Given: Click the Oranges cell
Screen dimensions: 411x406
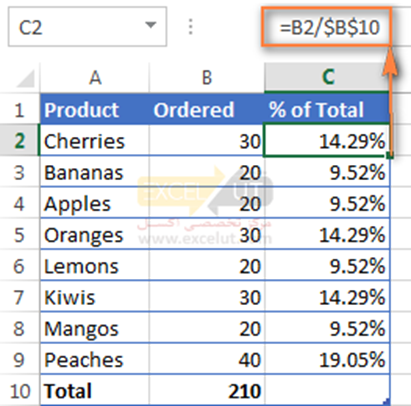Looking at the screenshot, I should [x=95, y=235].
